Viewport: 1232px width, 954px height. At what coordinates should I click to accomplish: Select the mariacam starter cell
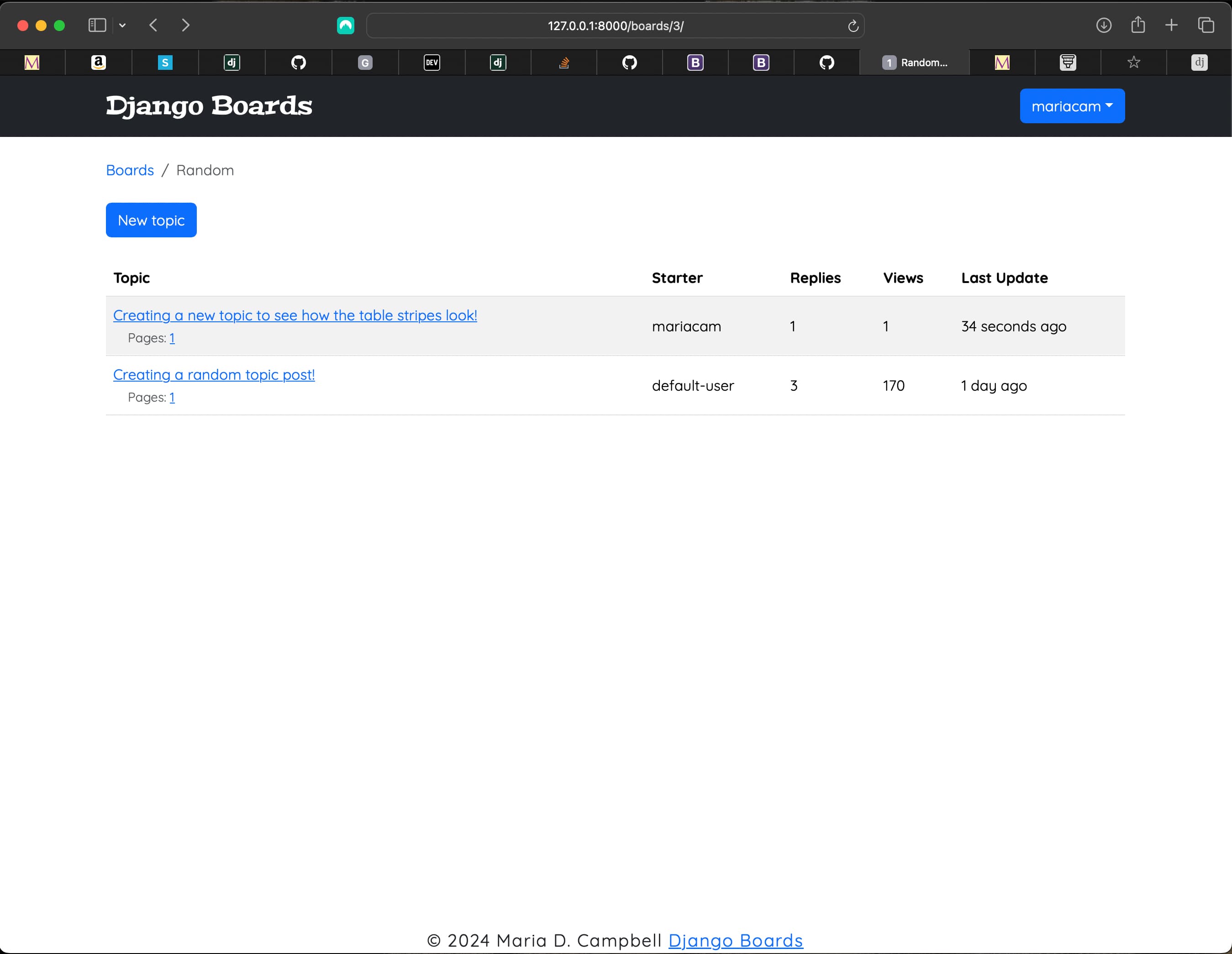coord(686,326)
